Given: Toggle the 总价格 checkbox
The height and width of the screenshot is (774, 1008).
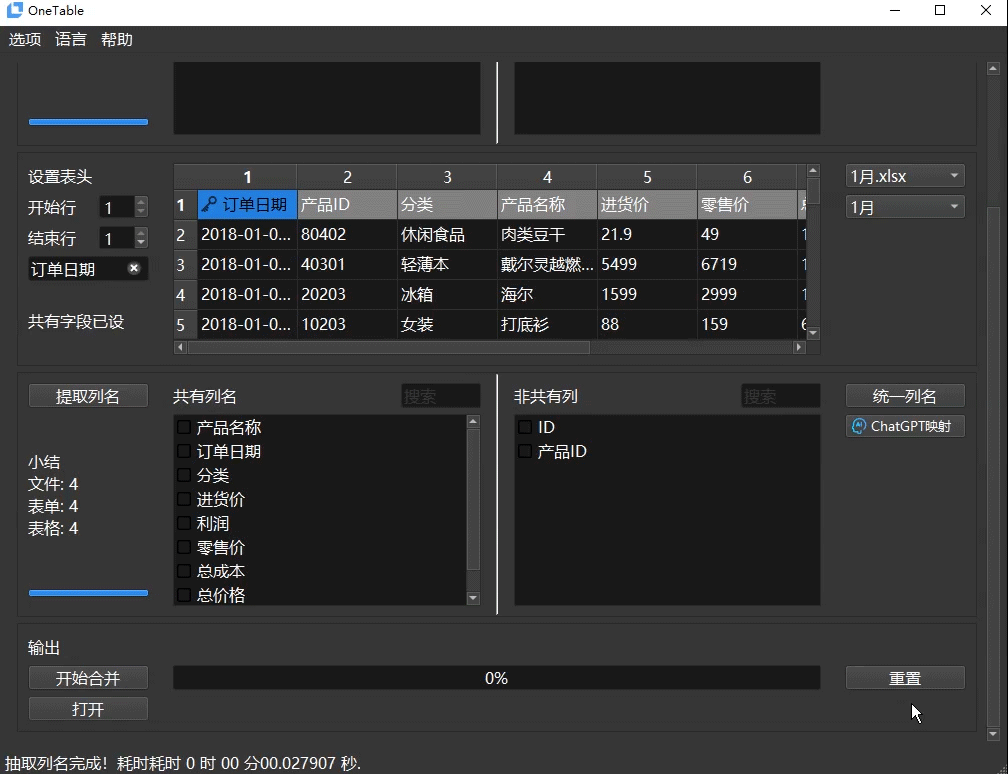Looking at the screenshot, I should [184, 595].
